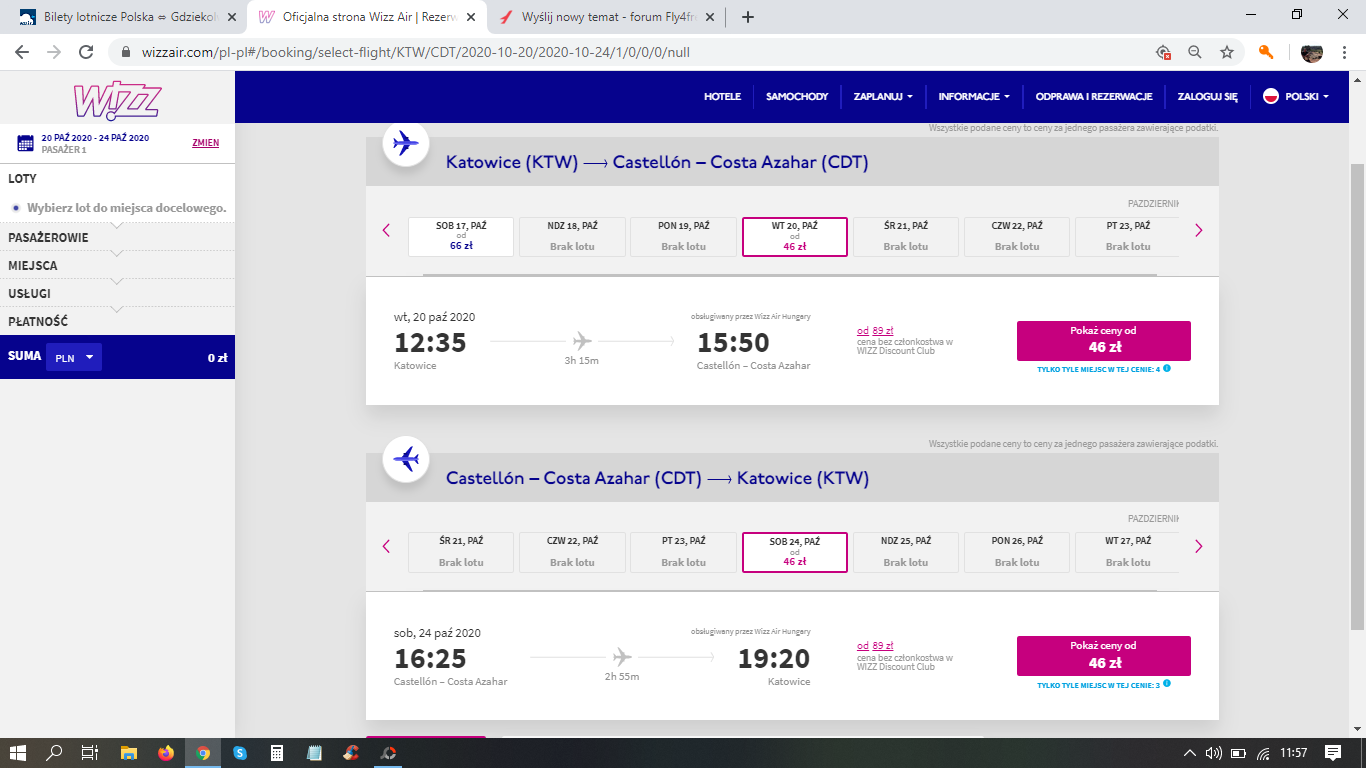The image size is (1366, 768).
Task: Expand the PŁATNOŚĆ section
Action: (117, 321)
